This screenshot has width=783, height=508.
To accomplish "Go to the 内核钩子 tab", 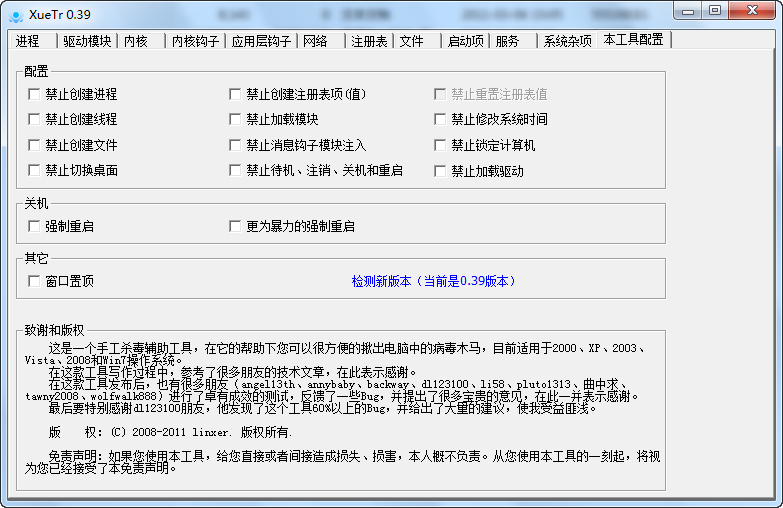I will point(195,41).
